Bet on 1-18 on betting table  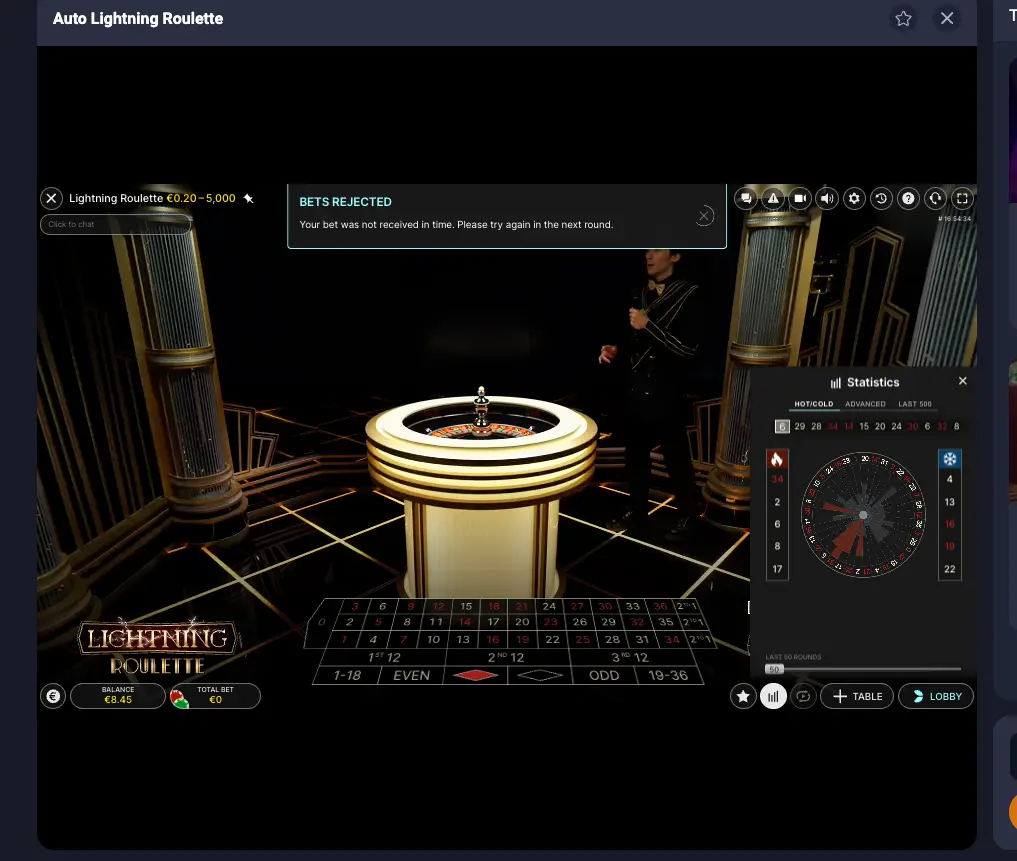pos(347,675)
